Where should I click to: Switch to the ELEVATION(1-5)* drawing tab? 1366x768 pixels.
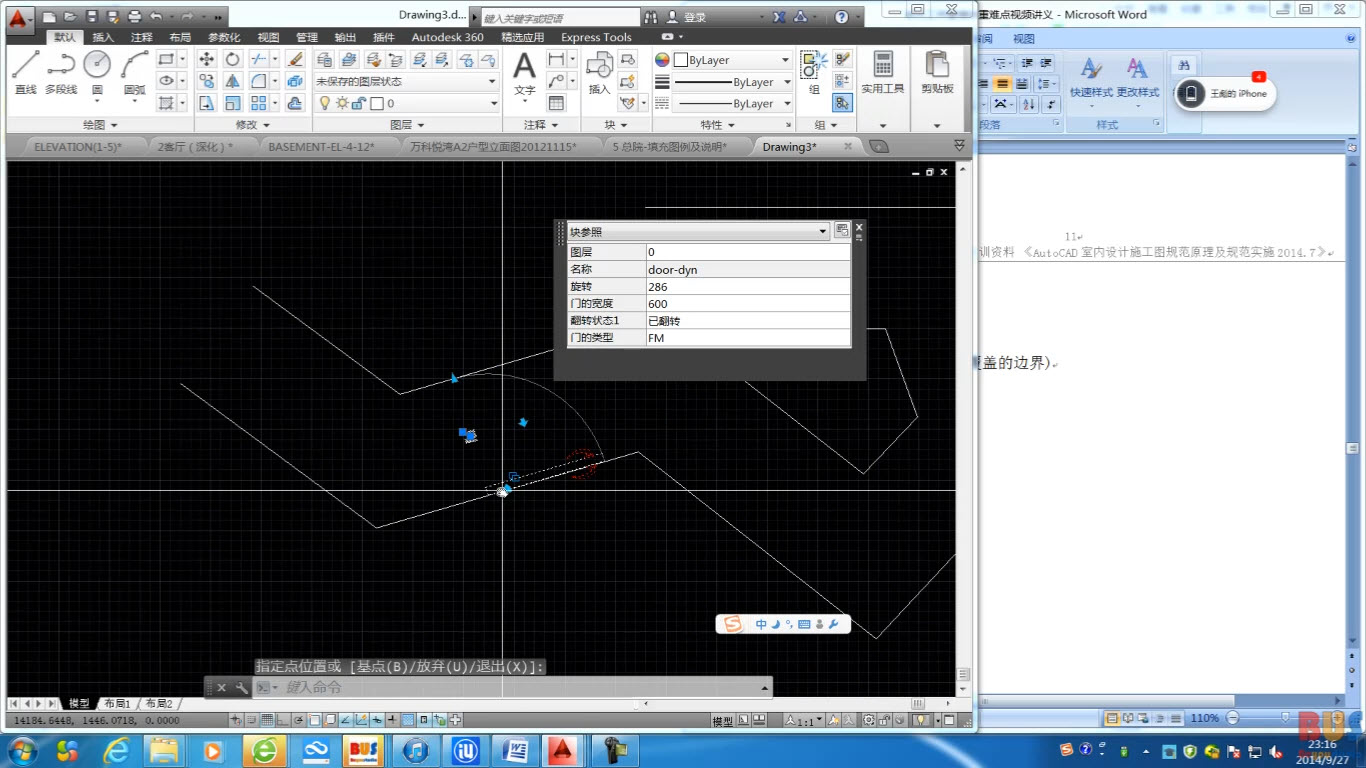(x=77, y=146)
